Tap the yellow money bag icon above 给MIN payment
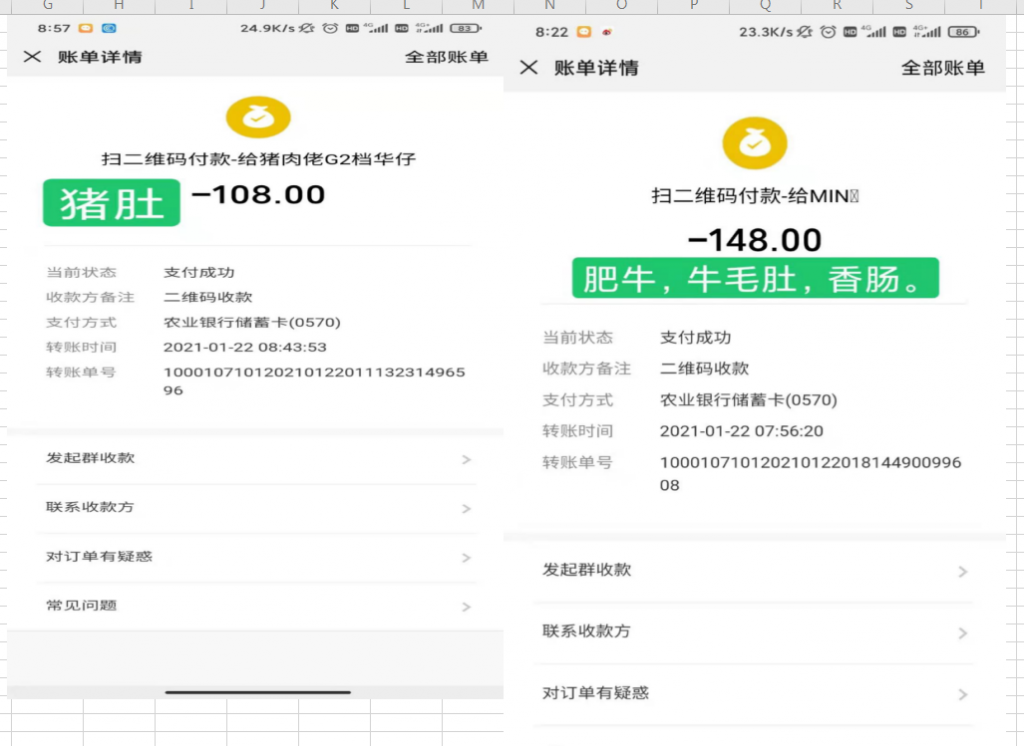 point(755,144)
